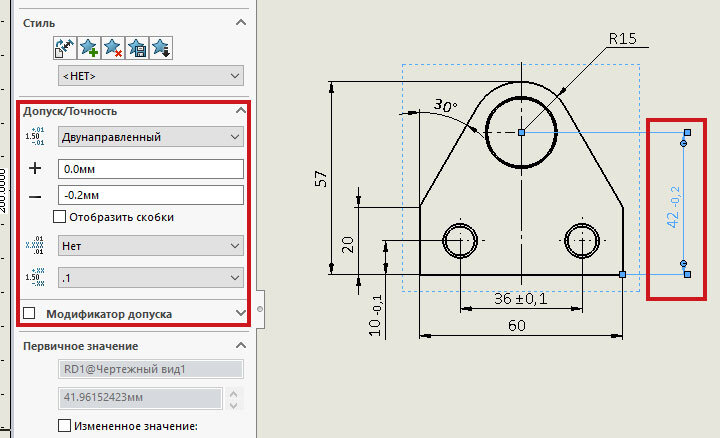Viewport: 720px width, 438px height.
Task: Decrease primary value with down stepper arrow
Action: point(233,404)
